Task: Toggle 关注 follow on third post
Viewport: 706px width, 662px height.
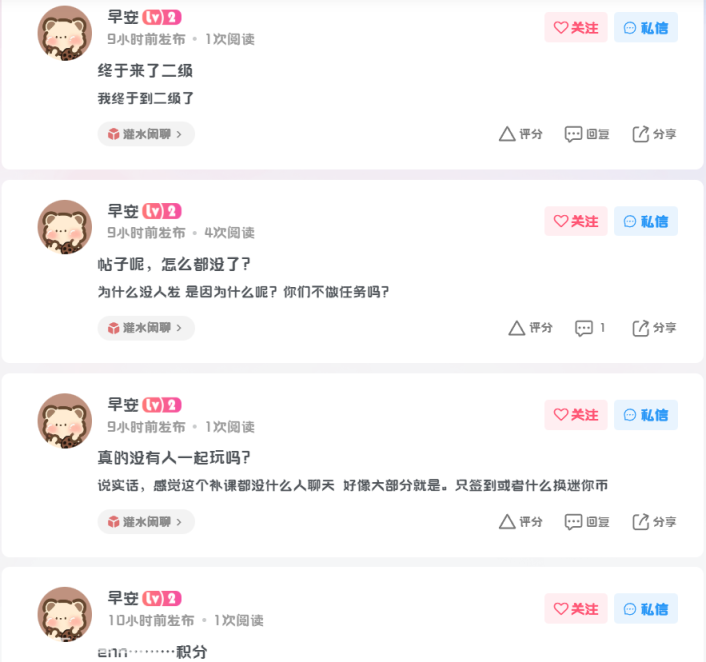Action: click(576, 415)
